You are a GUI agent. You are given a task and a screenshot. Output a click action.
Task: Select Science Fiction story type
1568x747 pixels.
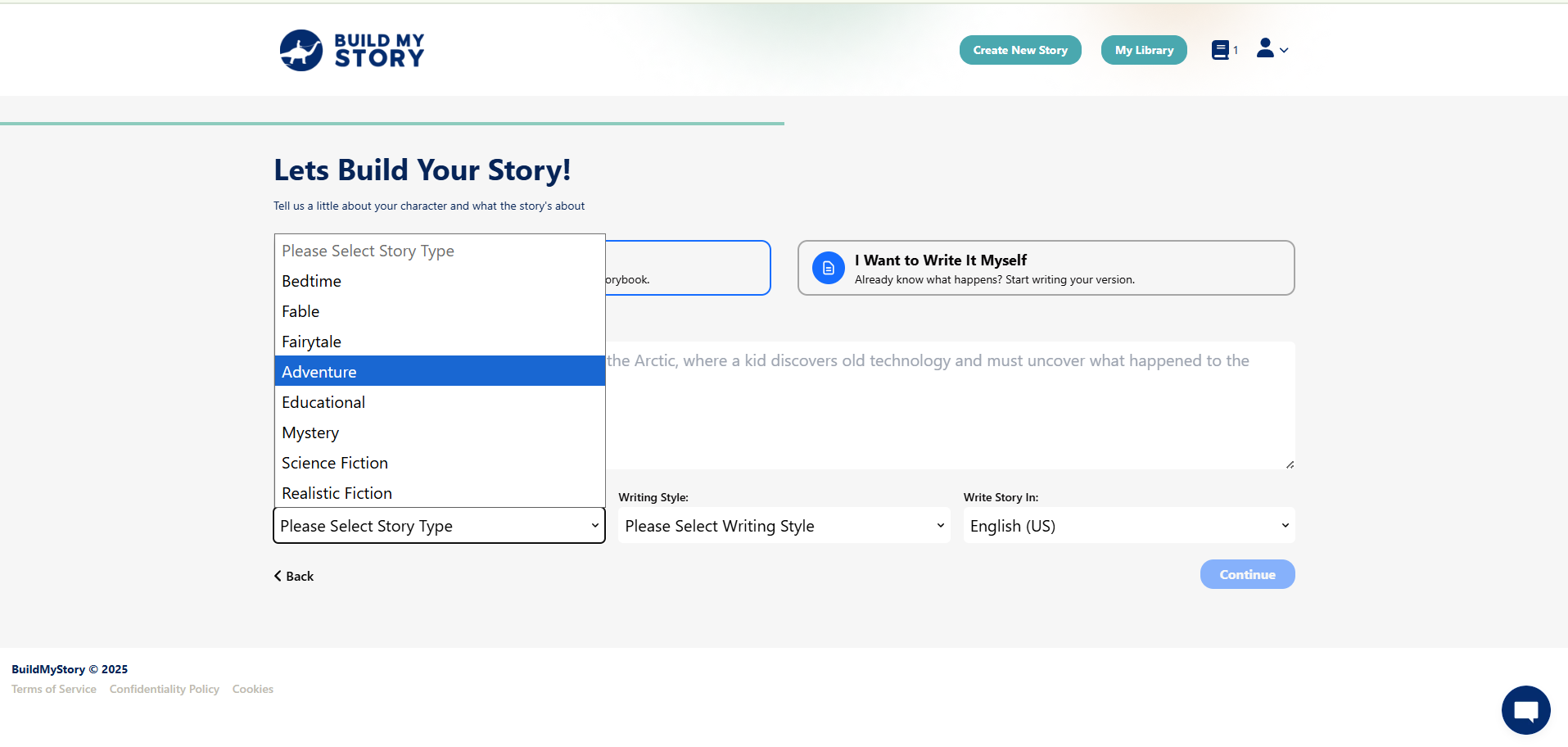[x=439, y=463]
